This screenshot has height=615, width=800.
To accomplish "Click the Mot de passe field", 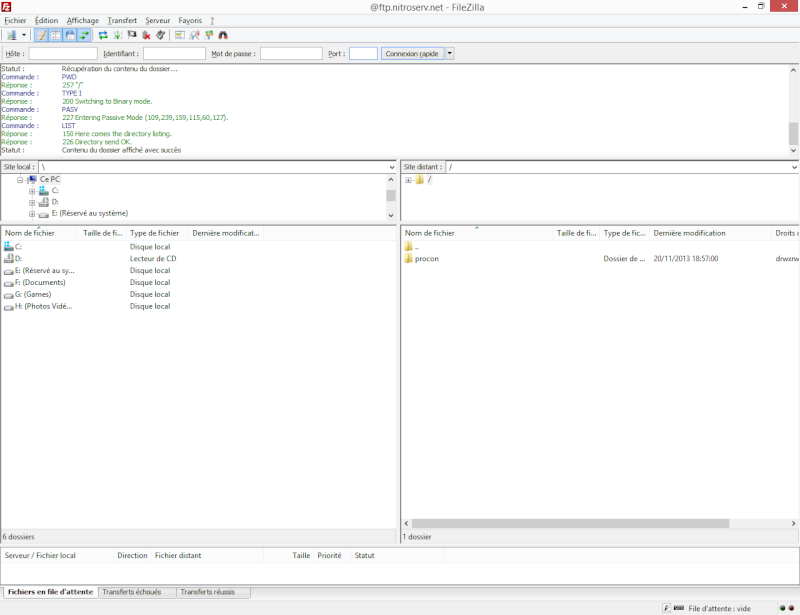I will pyautogui.click(x=291, y=54).
